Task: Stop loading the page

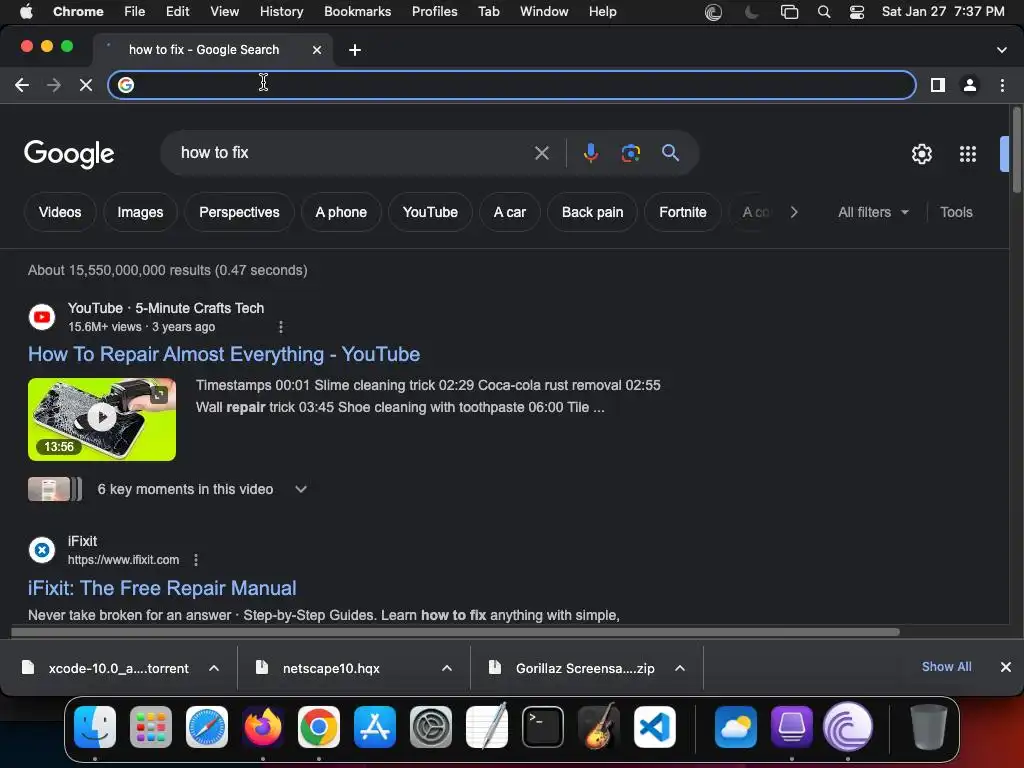Action: (86, 85)
